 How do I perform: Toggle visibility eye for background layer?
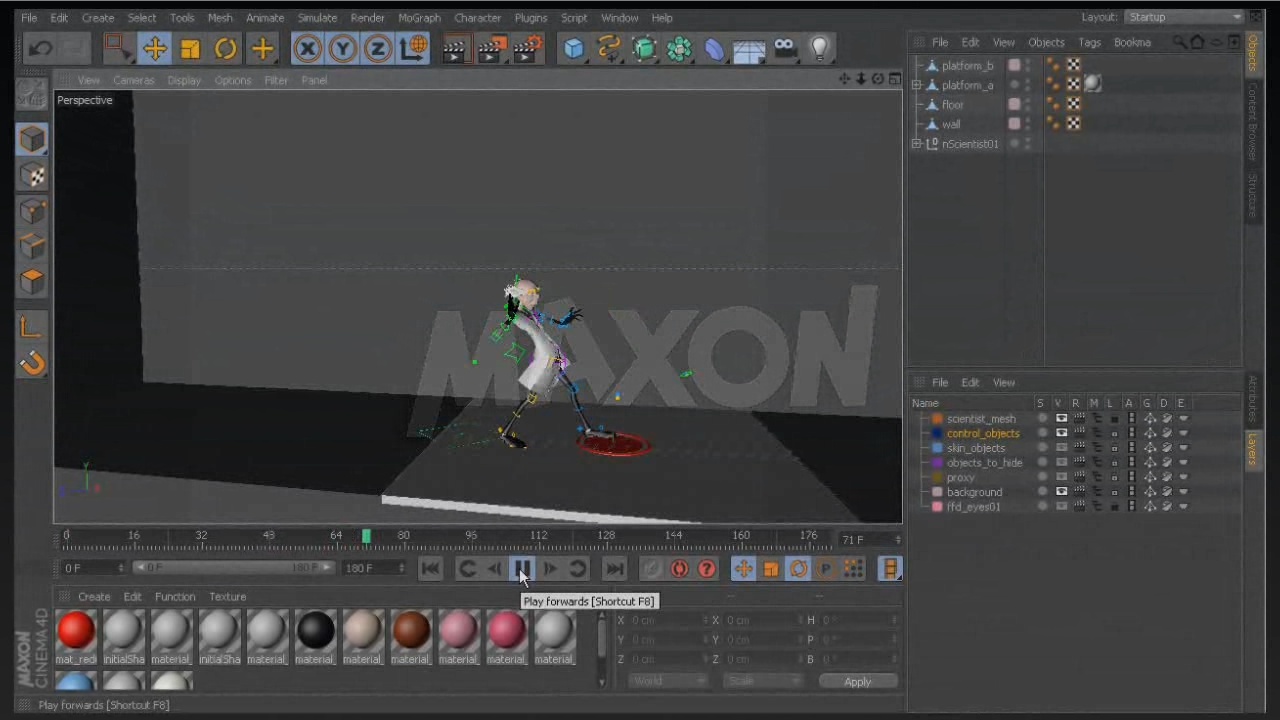[1061, 492]
